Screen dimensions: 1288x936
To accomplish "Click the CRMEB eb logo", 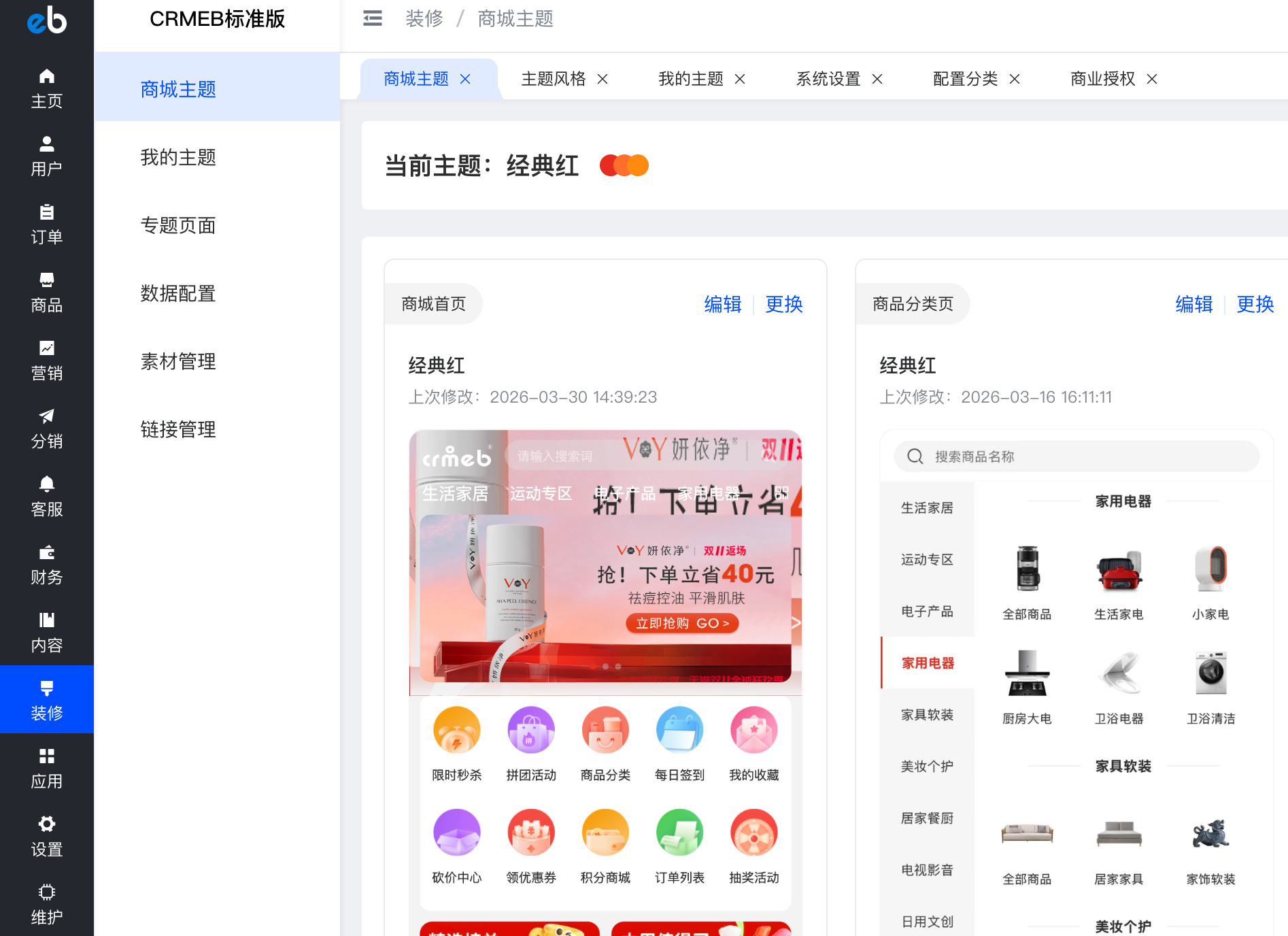I will (x=47, y=20).
